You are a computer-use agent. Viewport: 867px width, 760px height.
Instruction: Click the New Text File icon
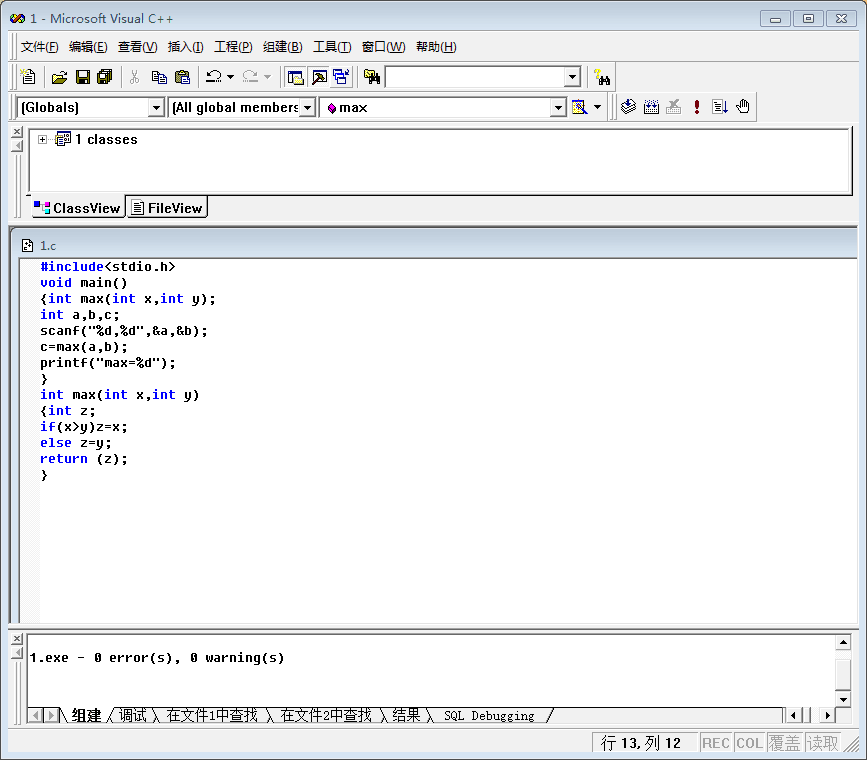click(x=28, y=76)
